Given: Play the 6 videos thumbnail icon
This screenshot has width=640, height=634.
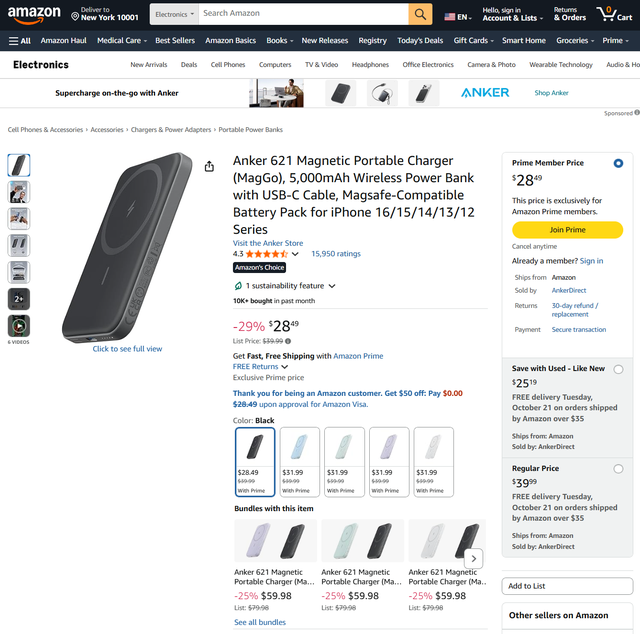Looking at the screenshot, I should (19, 326).
